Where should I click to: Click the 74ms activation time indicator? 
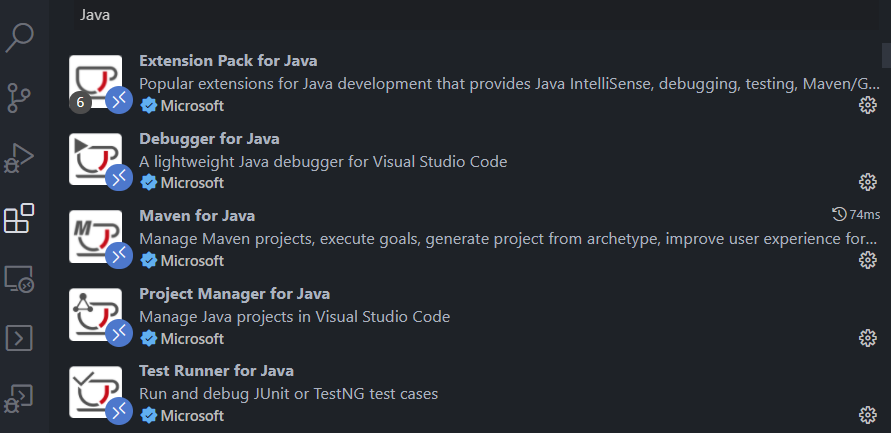[x=856, y=214]
